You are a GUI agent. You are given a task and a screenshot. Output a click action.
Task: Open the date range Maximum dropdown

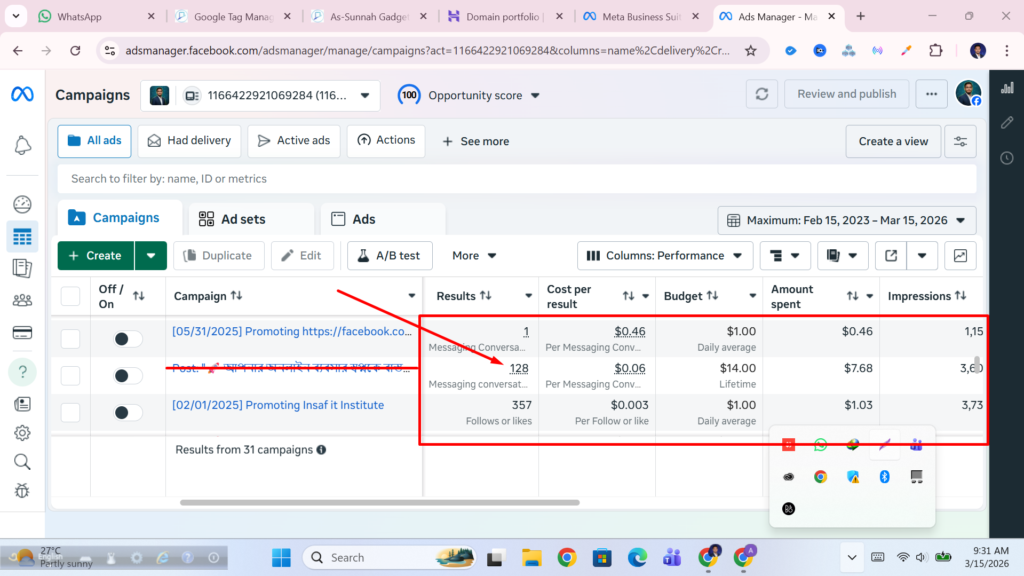(847, 220)
